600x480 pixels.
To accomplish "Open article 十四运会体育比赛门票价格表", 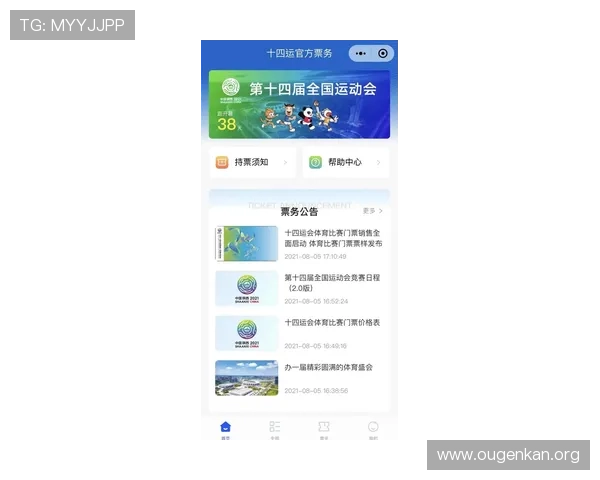I will click(x=332, y=323).
